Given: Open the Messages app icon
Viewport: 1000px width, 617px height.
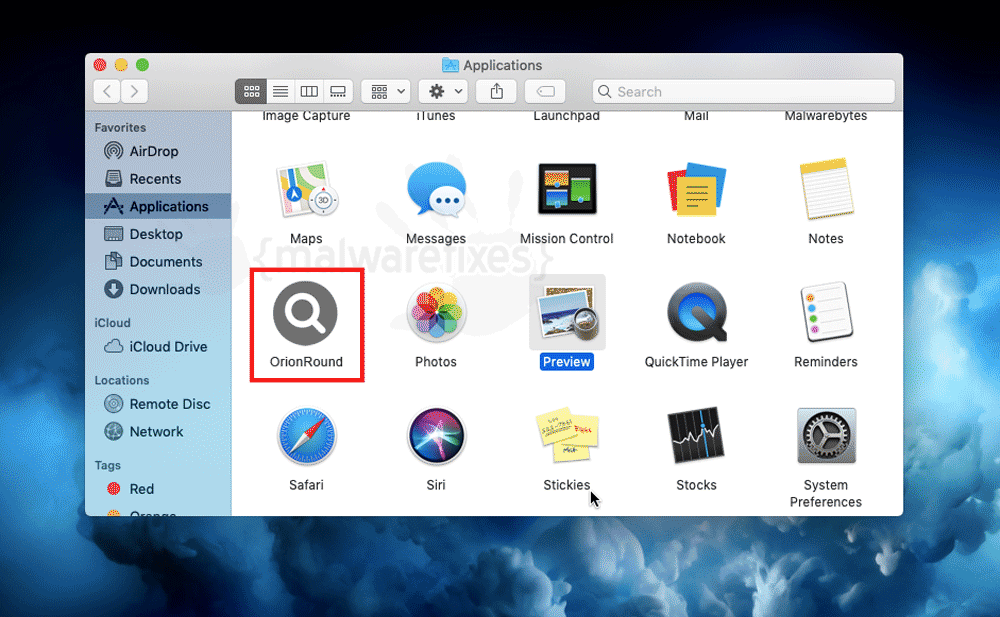Looking at the screenshot, I should [436, 190].
